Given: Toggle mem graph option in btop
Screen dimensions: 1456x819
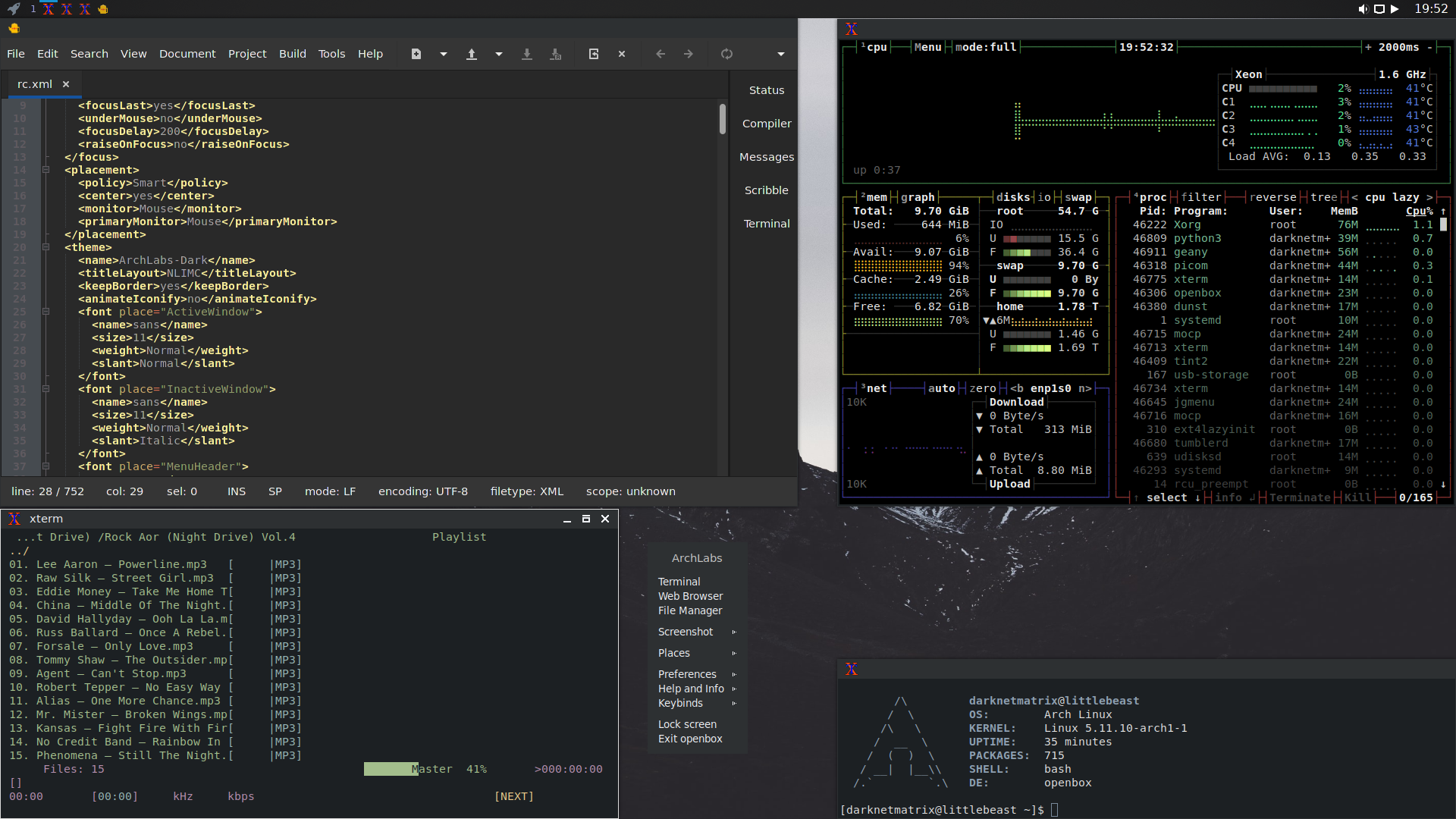Looking at the screenshot, I should tap(918, 197).
